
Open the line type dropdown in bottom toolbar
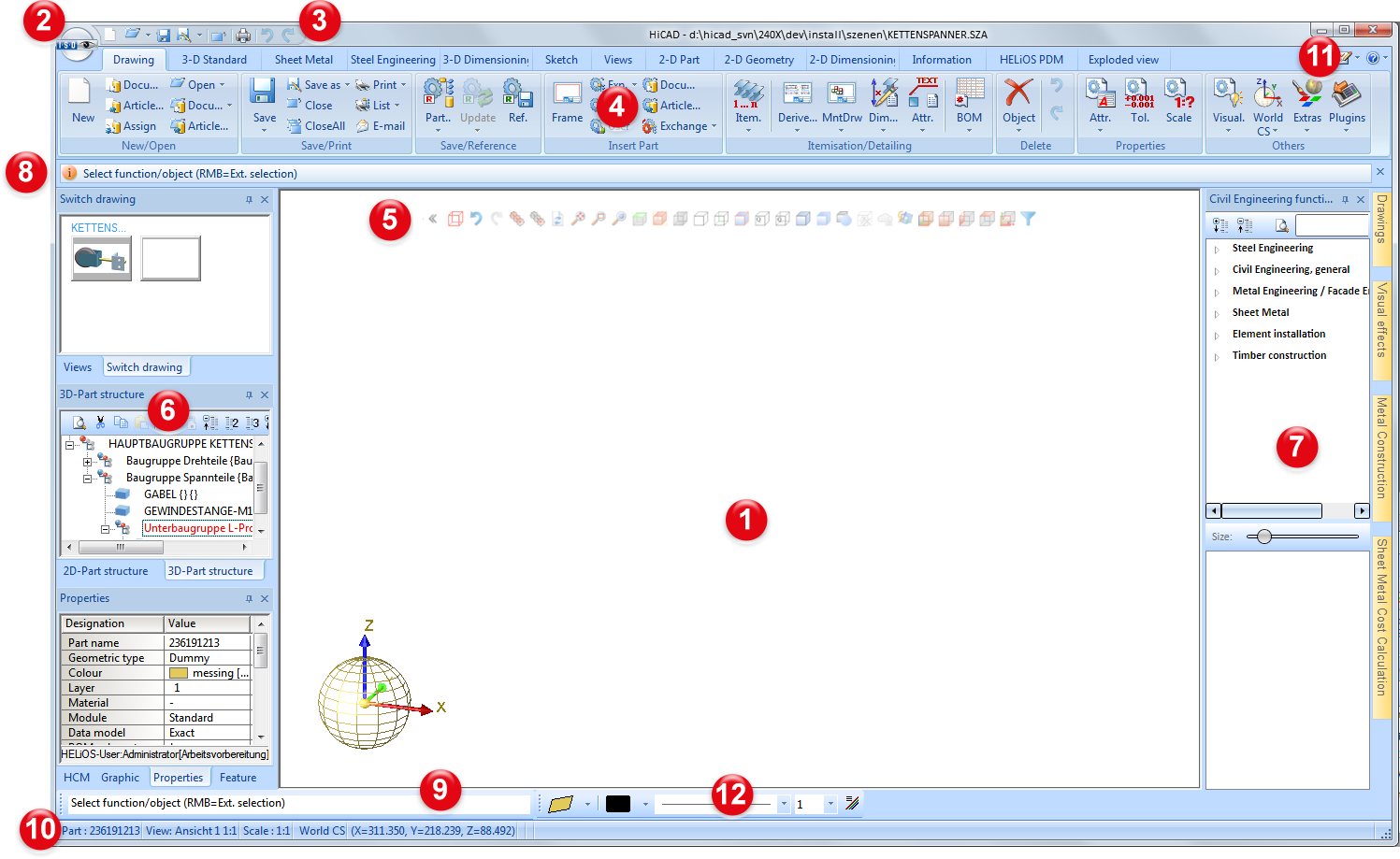coord(784,804)
